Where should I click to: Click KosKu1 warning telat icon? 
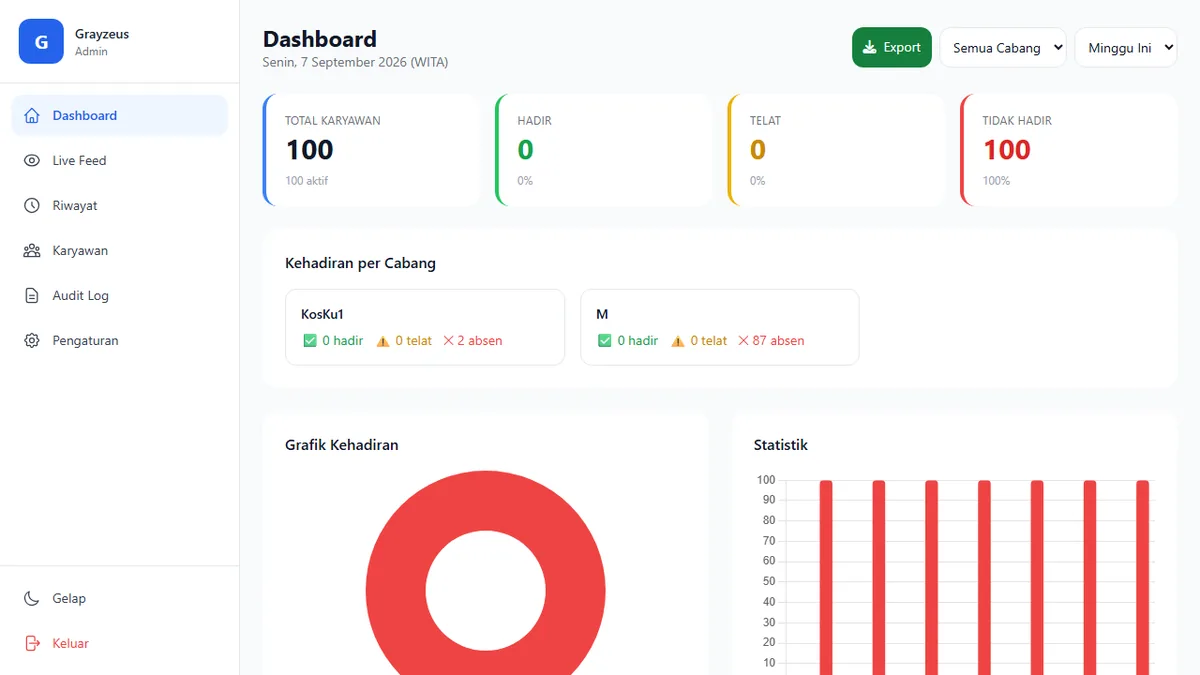(383, 341)
